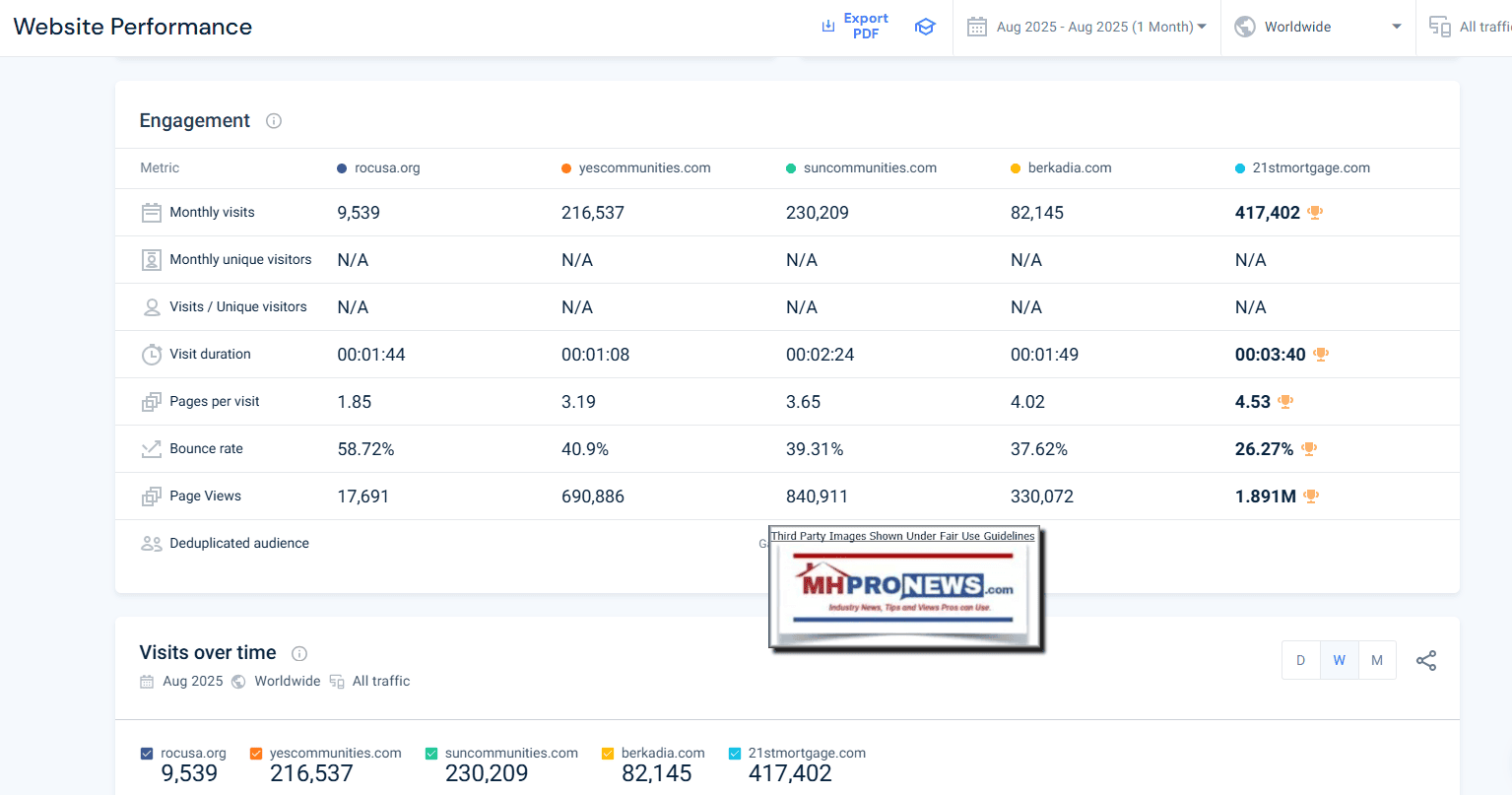Expand the Worldwide country dropdown
Screen dimensions: 1512x795
click(x=1317, y=27)
